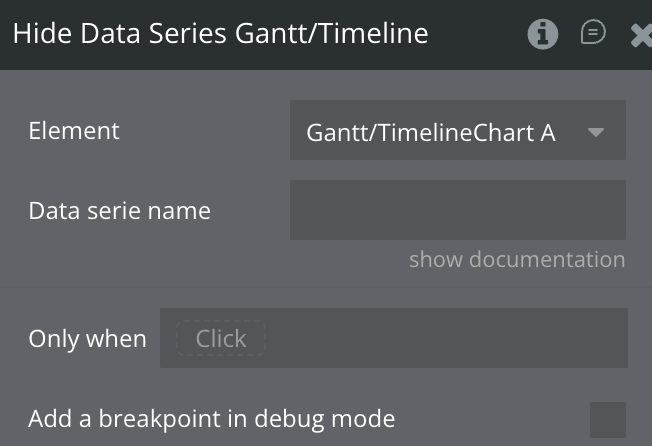Click the Element dropdown arrow

[x=596, y=131]
